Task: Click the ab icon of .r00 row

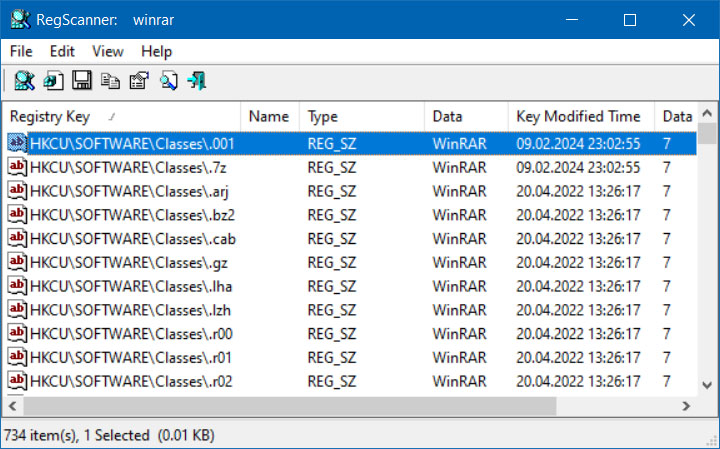Action: (x=17, y=333)
